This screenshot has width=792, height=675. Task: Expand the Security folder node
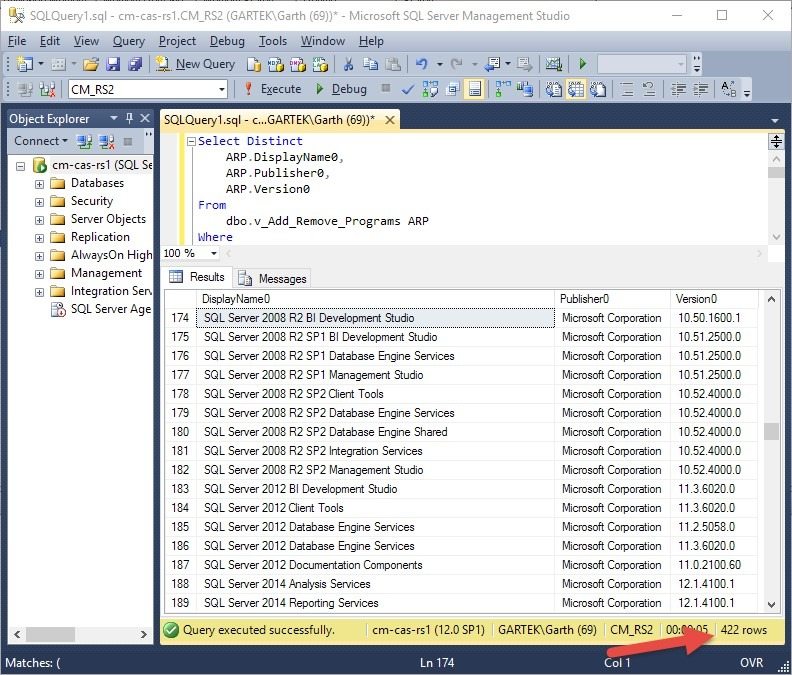[x=39, y=203]
